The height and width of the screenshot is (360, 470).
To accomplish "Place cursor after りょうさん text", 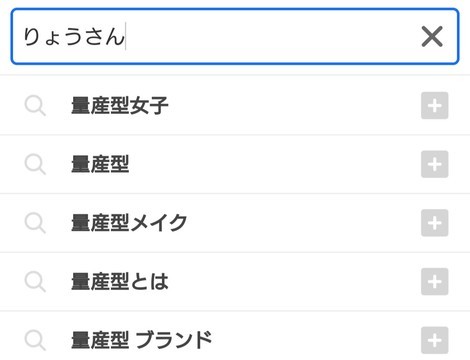I will coord(126,36).
